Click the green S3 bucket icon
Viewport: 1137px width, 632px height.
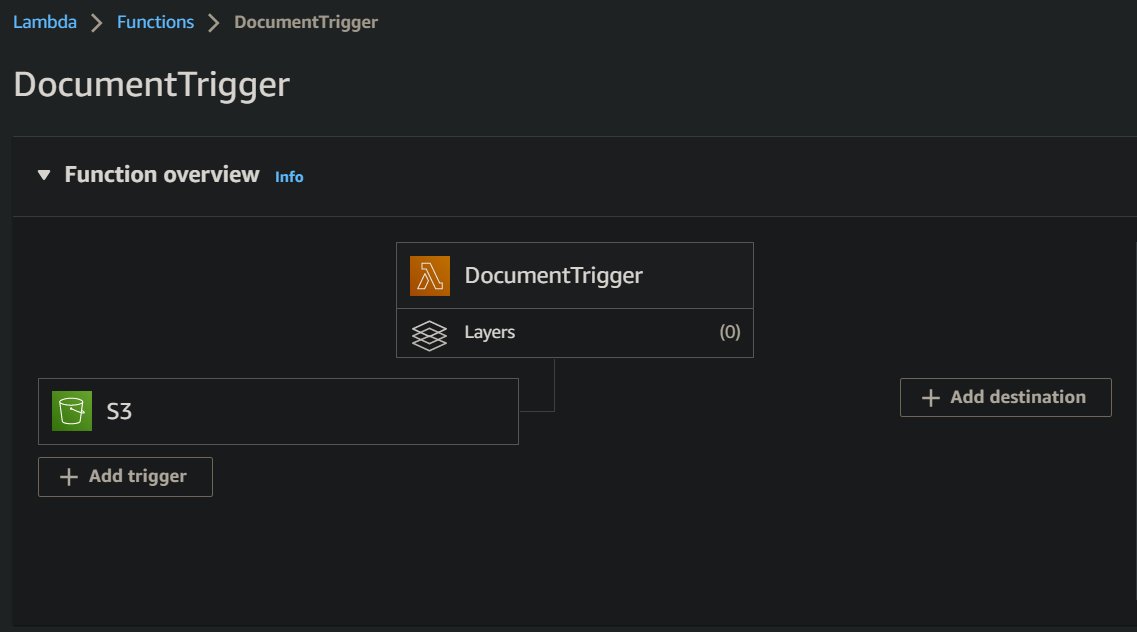pos(72,411)
